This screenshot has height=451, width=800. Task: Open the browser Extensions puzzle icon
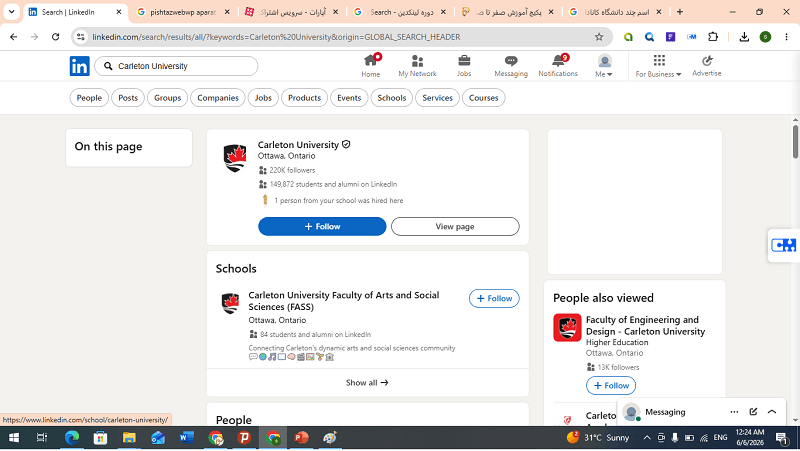(713, 37)
